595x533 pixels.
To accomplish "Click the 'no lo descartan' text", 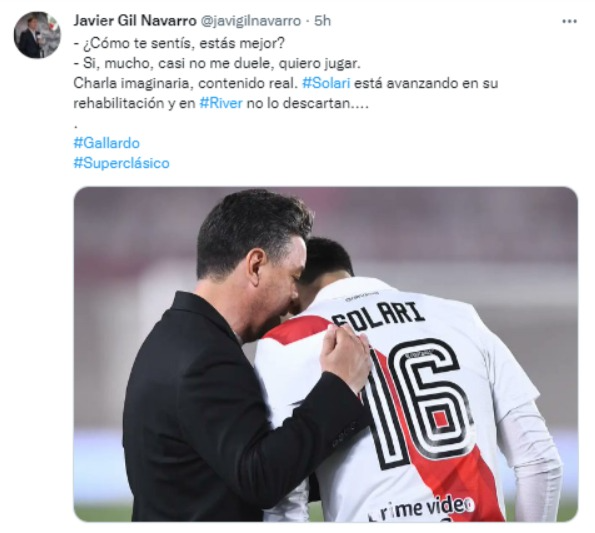I will point(307,103).
